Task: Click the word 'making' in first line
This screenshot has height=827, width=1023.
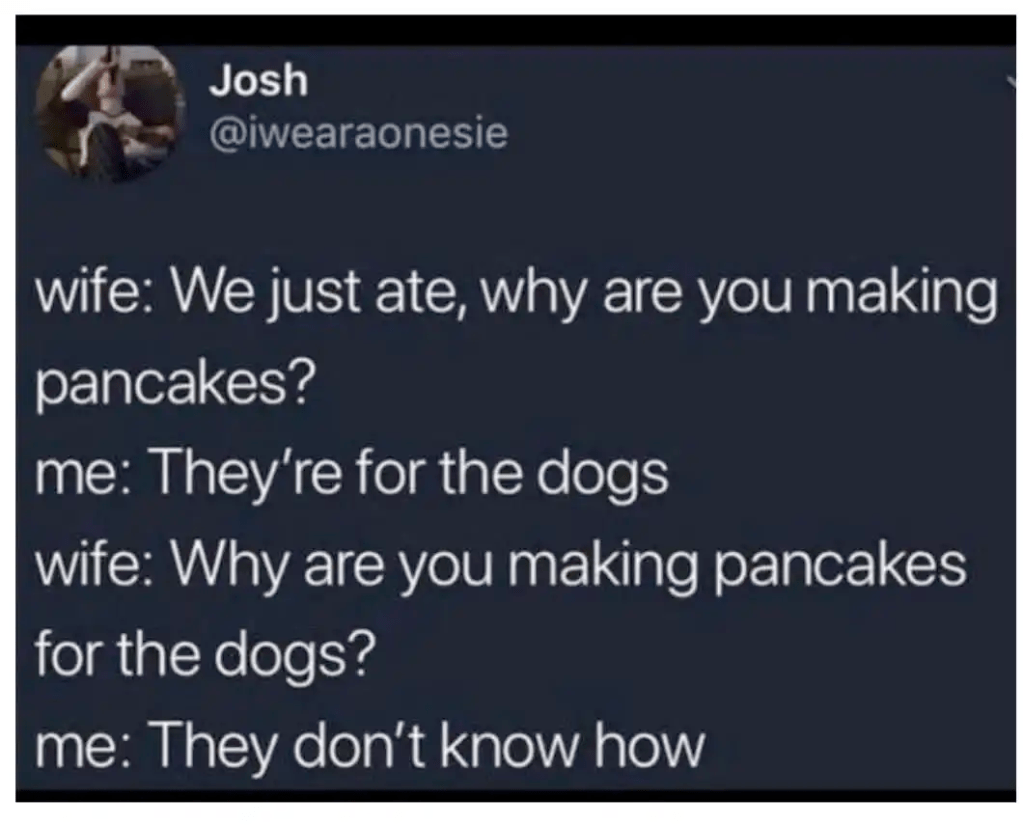Action: 902,295
